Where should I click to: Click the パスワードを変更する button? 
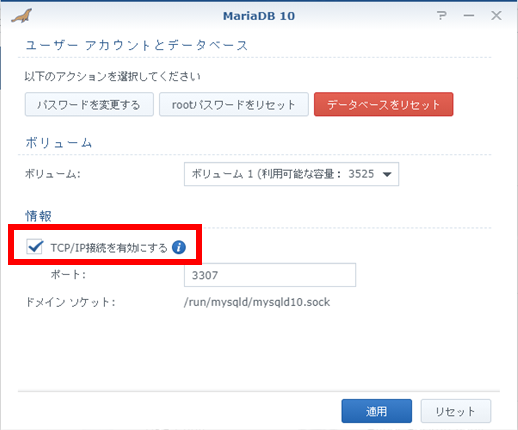point(89,105)
